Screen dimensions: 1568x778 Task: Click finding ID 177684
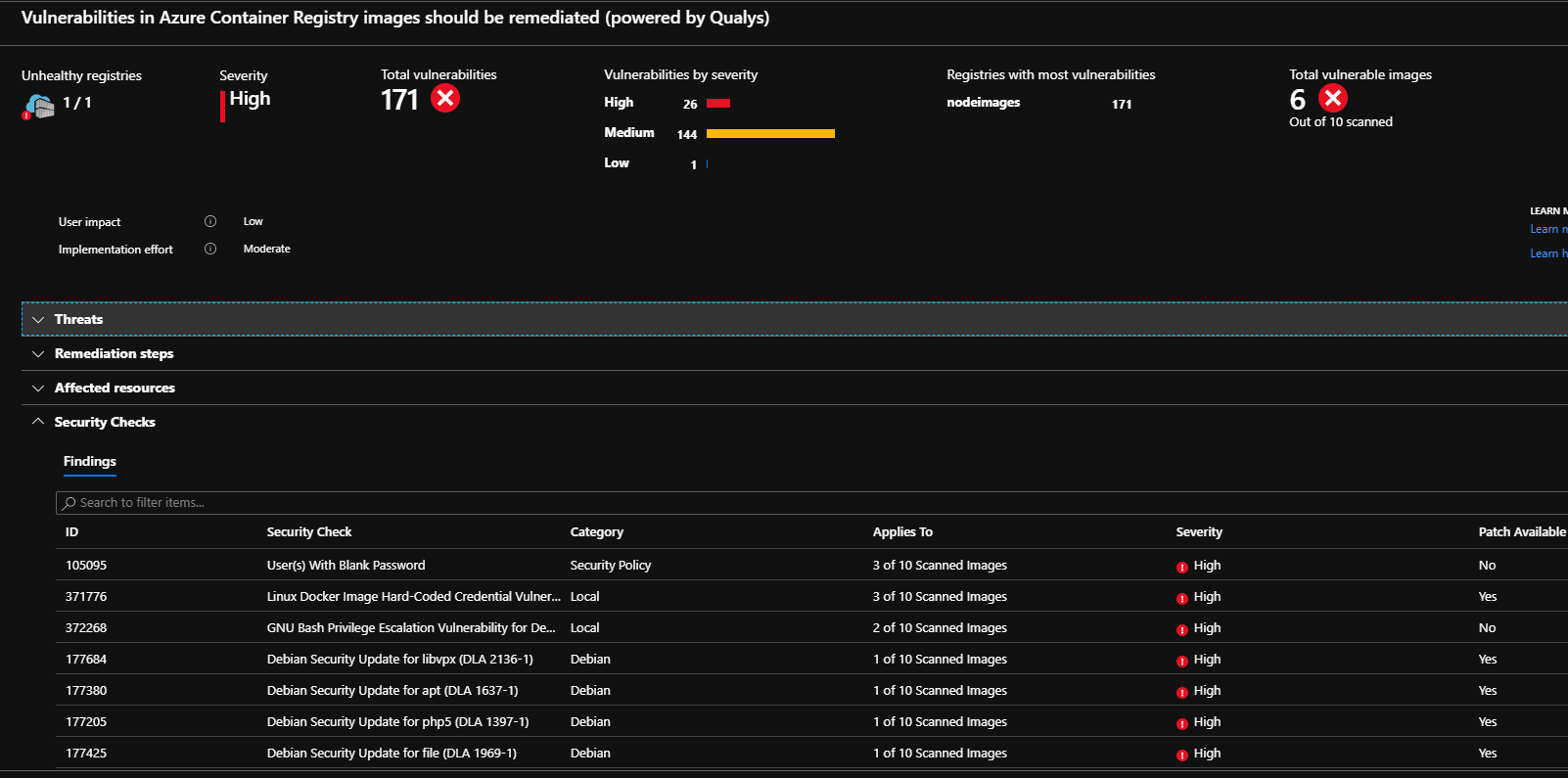click(x=86, y=660)
